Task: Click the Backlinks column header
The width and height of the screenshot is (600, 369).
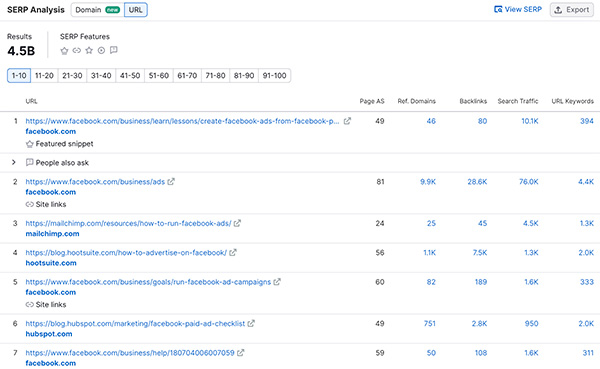Action: [x=473, y=101]
